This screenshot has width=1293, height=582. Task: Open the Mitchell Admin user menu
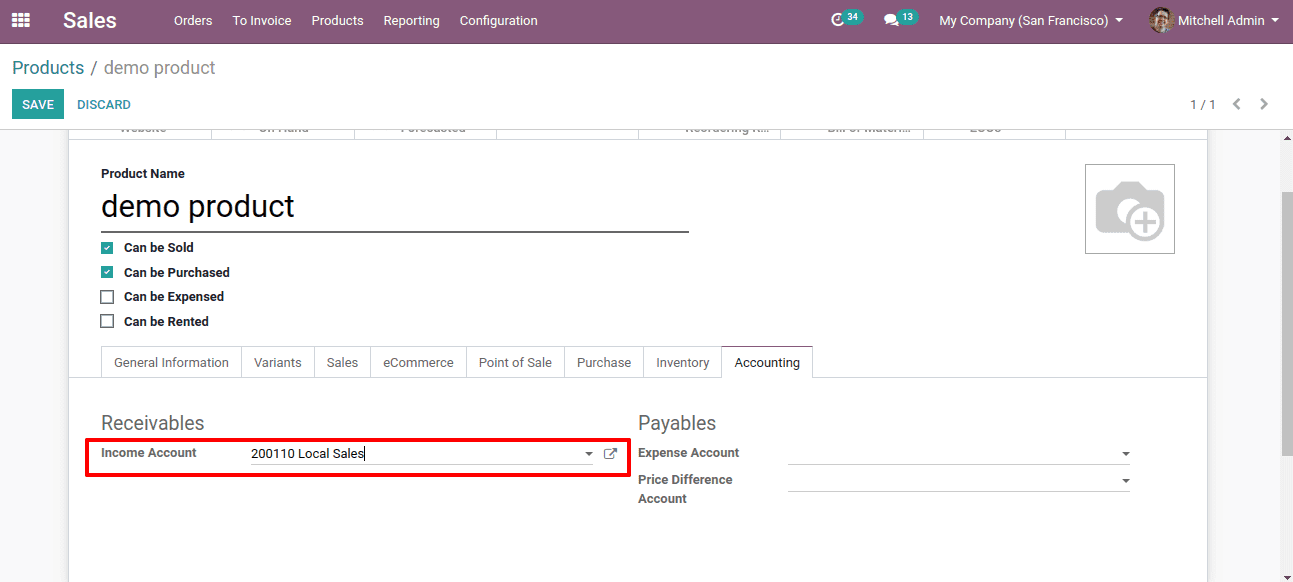point(1215,20)
